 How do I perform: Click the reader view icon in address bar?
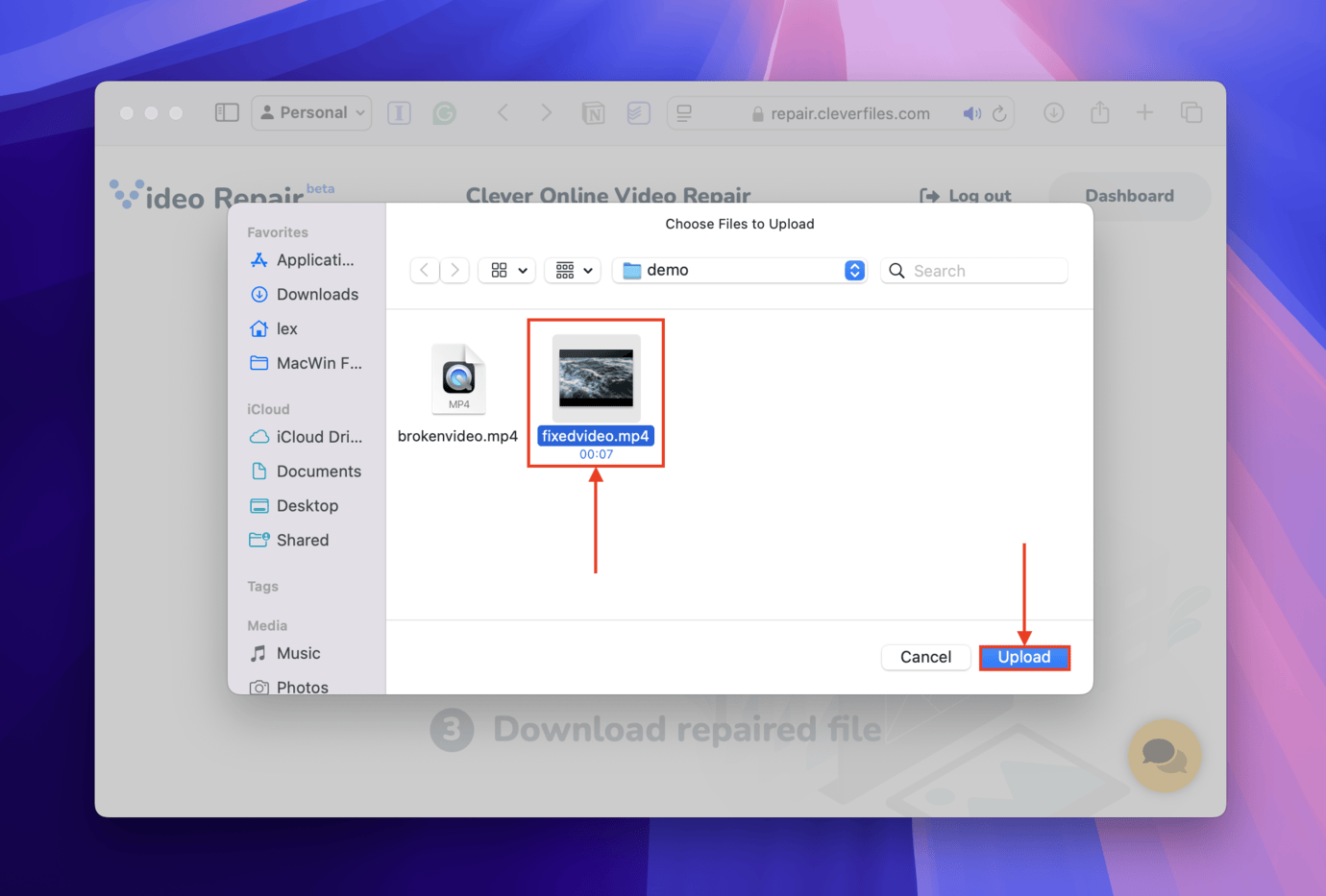pos(684,113)
